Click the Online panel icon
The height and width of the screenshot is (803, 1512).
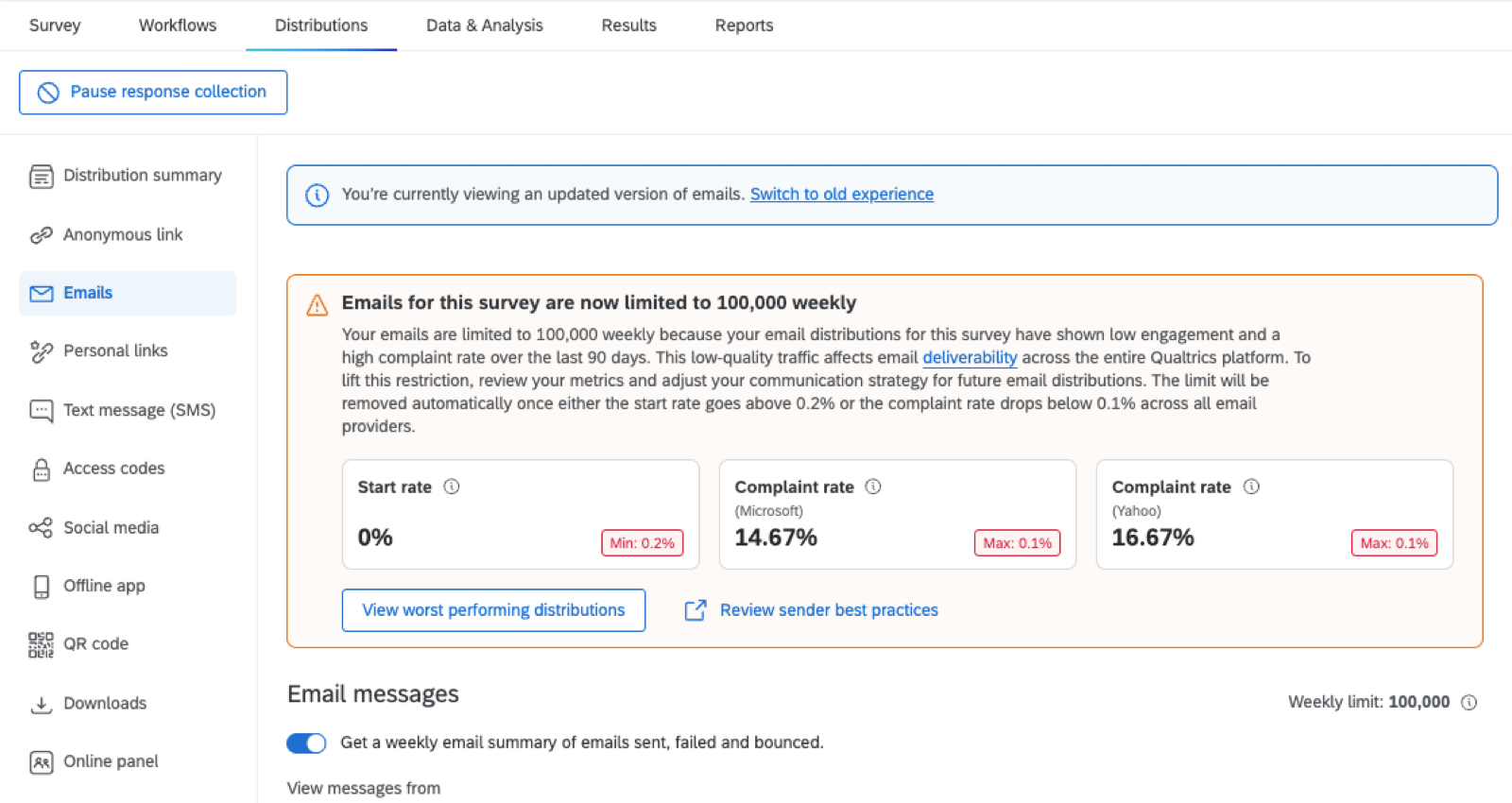pyautogui.click(x=41, y=761)
